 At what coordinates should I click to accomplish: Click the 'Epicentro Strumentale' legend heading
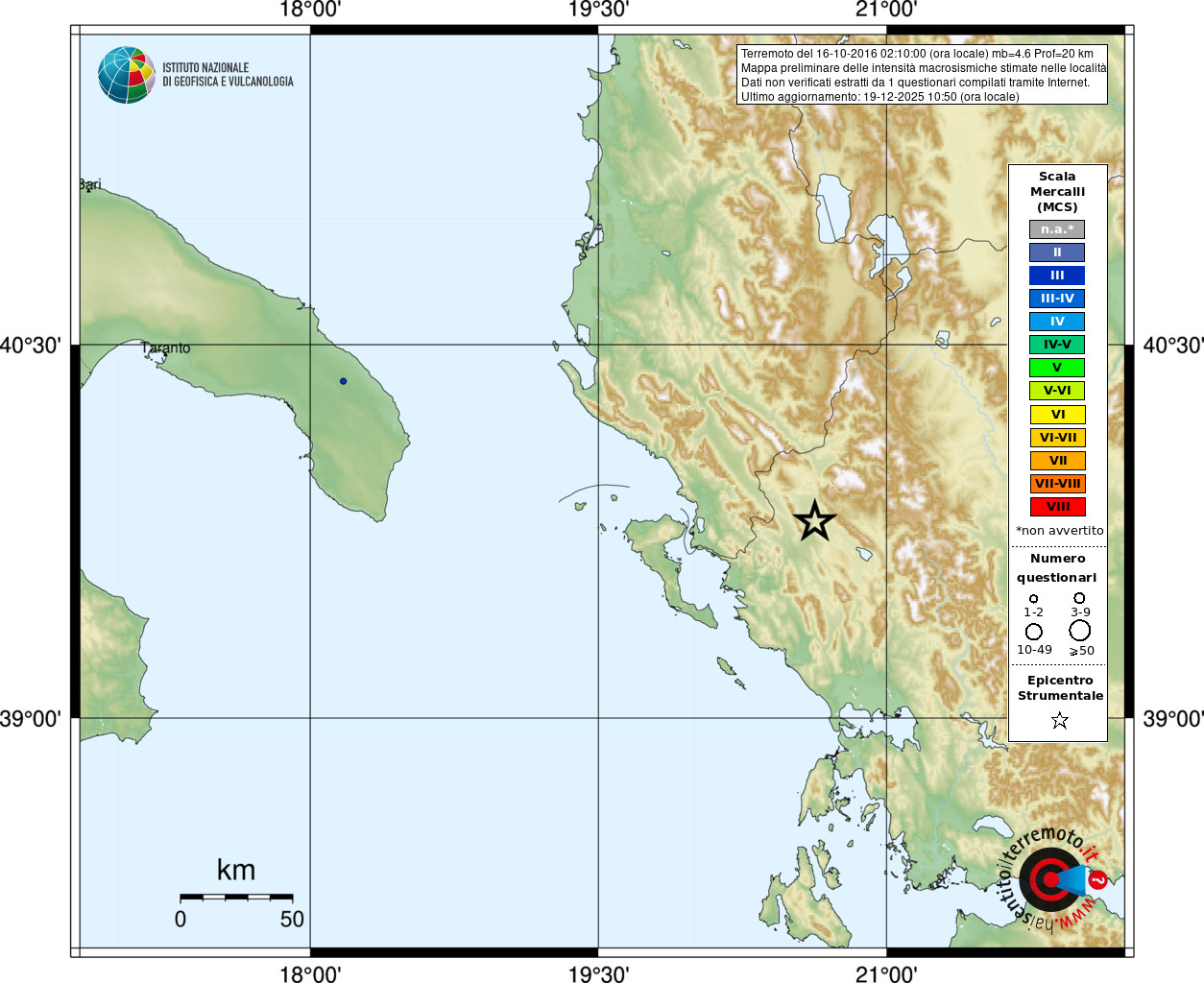coord(1060,688)
